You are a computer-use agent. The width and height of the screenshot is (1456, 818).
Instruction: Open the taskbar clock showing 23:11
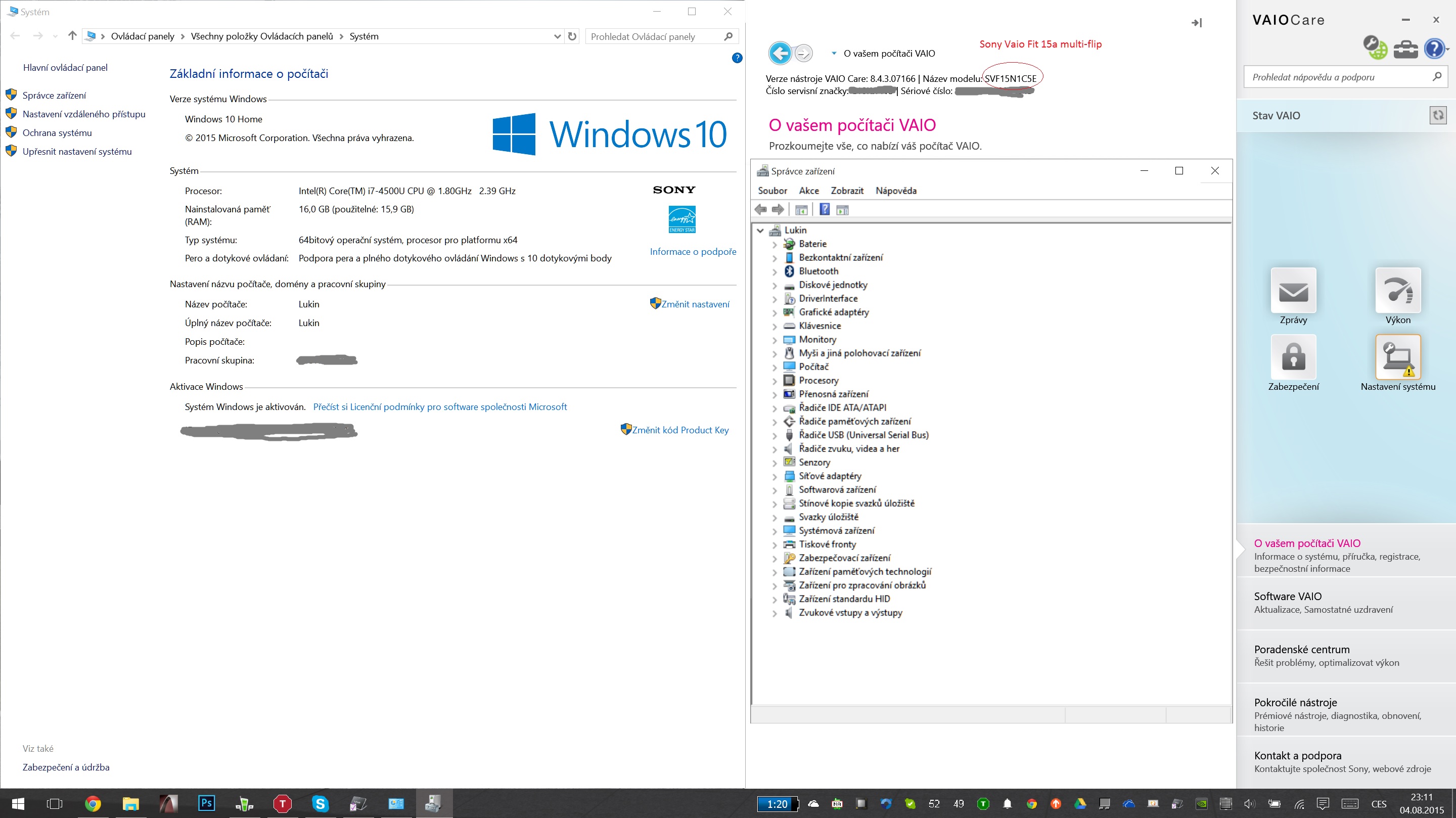(1421, 803)
